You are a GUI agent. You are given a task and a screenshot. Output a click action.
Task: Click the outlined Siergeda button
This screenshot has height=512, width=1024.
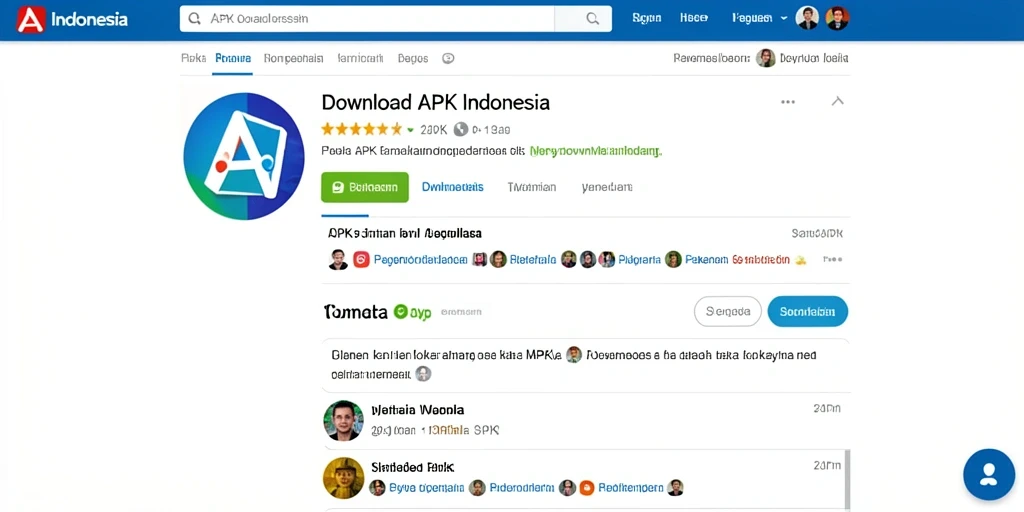coord(728,312)
